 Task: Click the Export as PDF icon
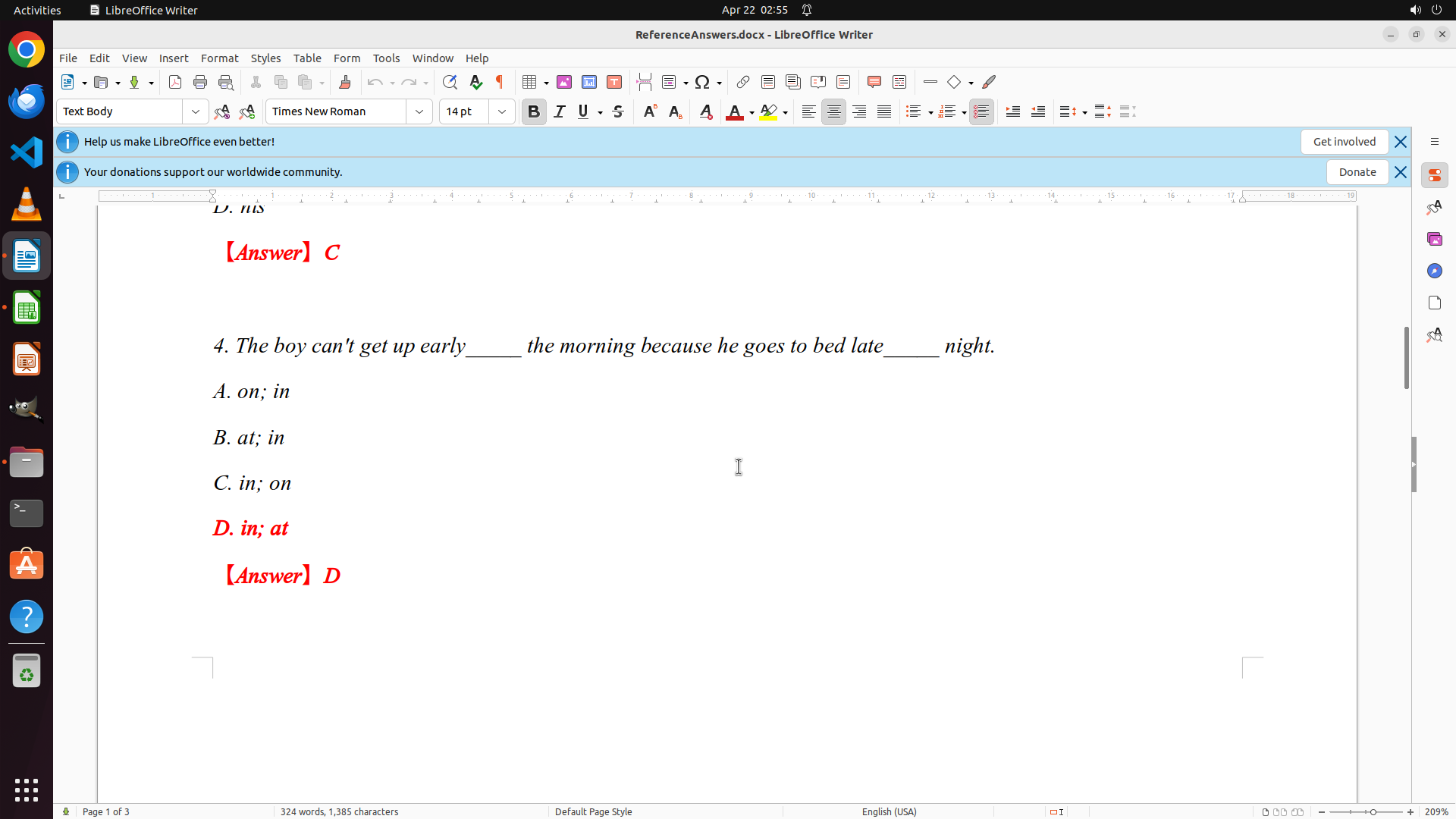(x=175, y=82)
